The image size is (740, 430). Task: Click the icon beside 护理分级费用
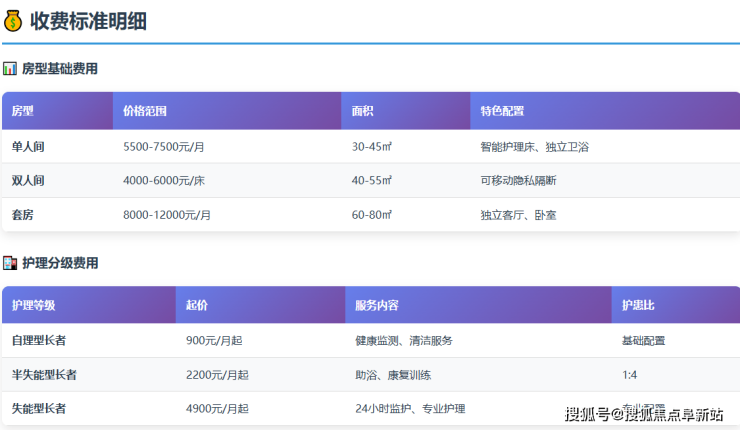point(10,263)
